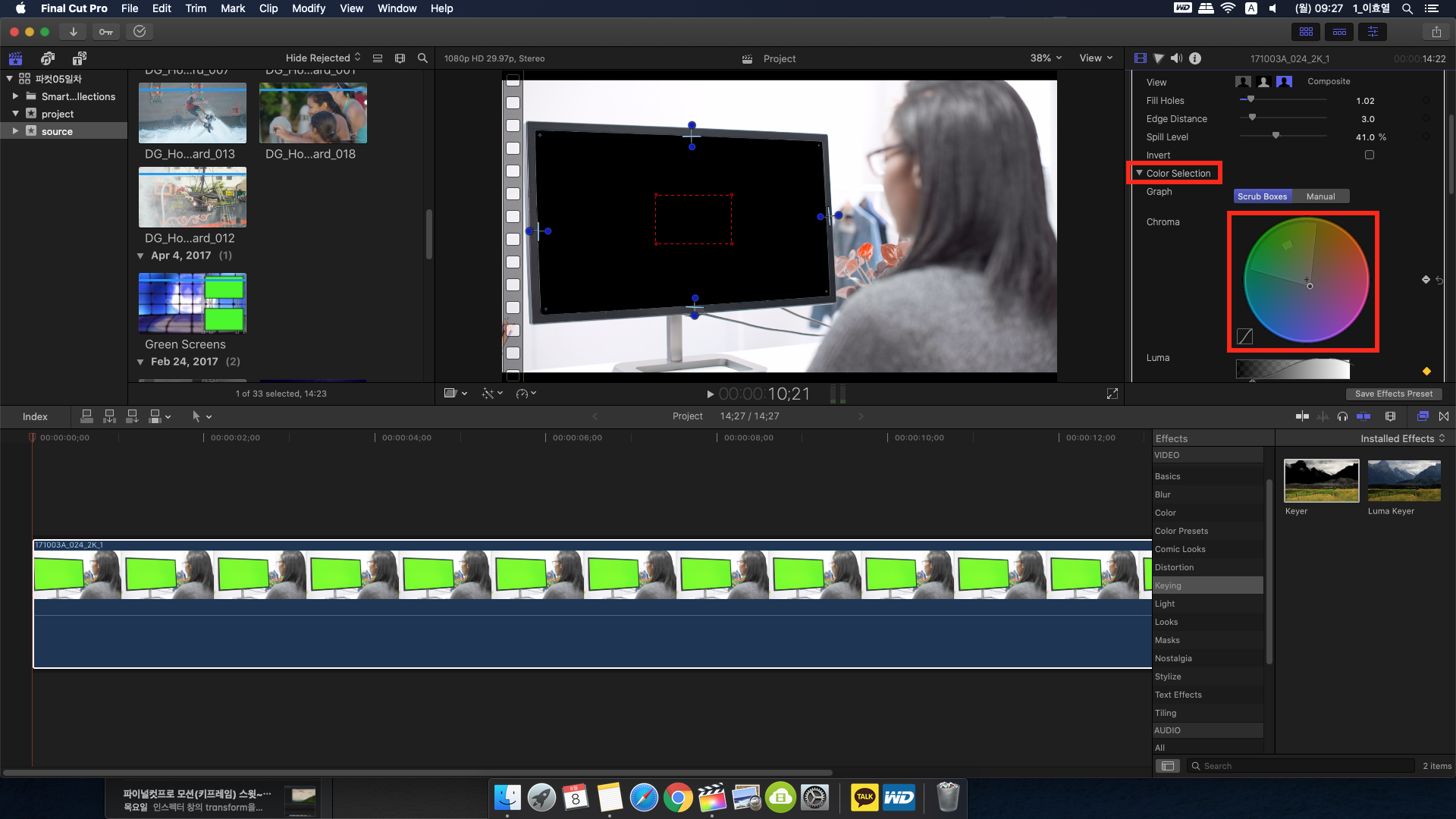This screenshot has height=819, width=1456.
Task: Open the timeline Index
Action: click(35, 416)
